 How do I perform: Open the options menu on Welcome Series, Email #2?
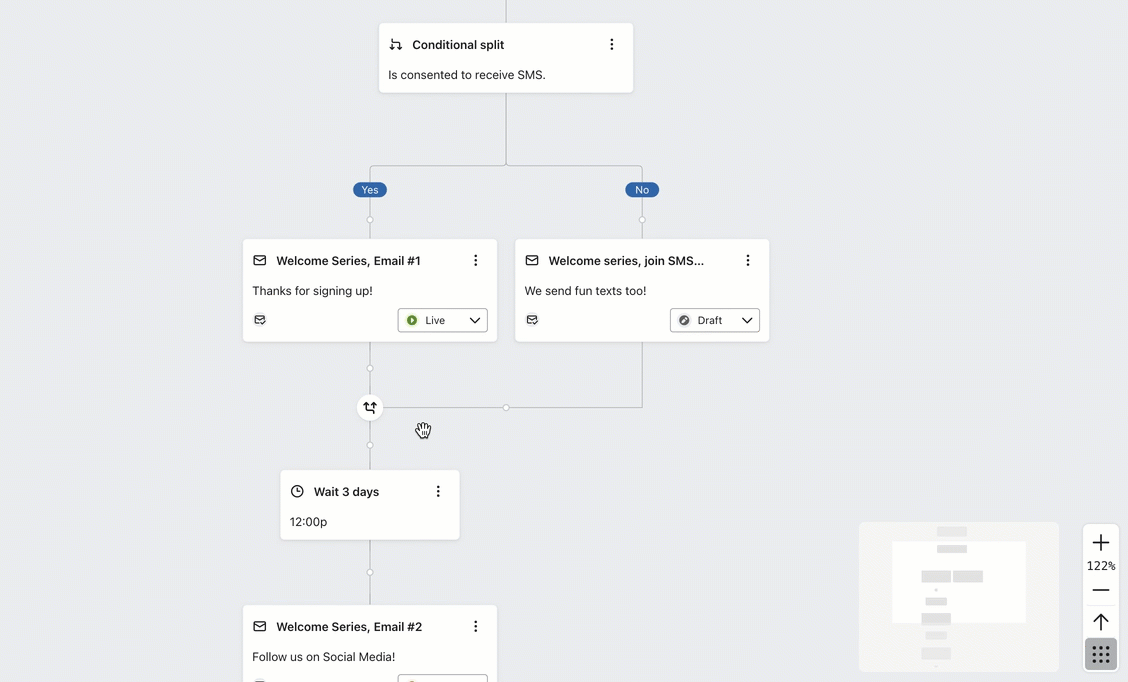pos(475,626)
